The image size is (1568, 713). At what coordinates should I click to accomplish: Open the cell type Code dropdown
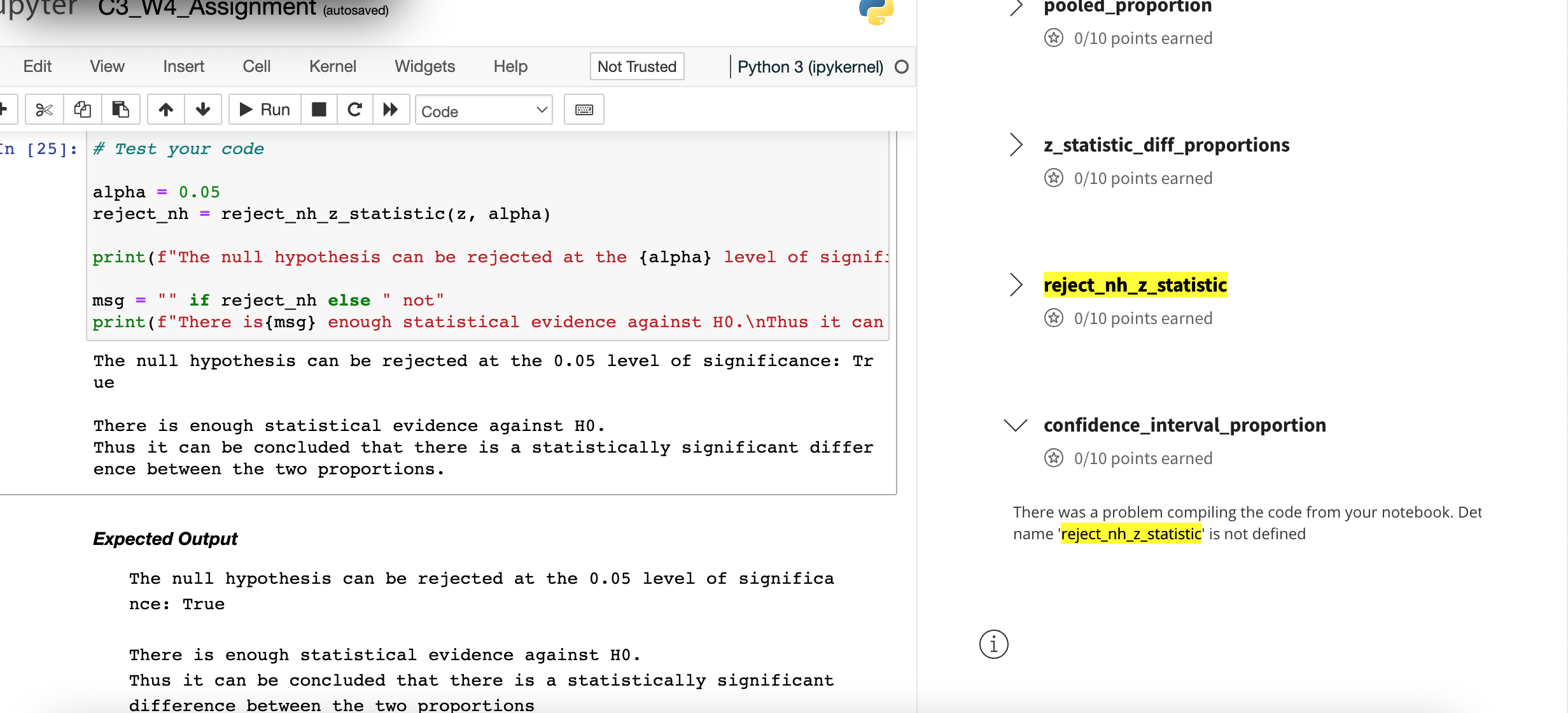(484, 111)
